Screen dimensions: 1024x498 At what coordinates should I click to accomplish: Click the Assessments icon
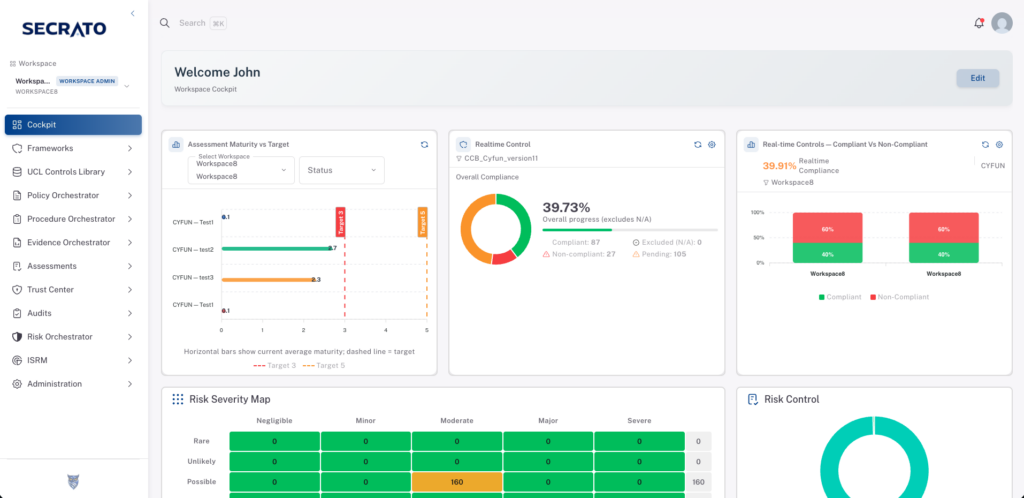tap(17, 266)
